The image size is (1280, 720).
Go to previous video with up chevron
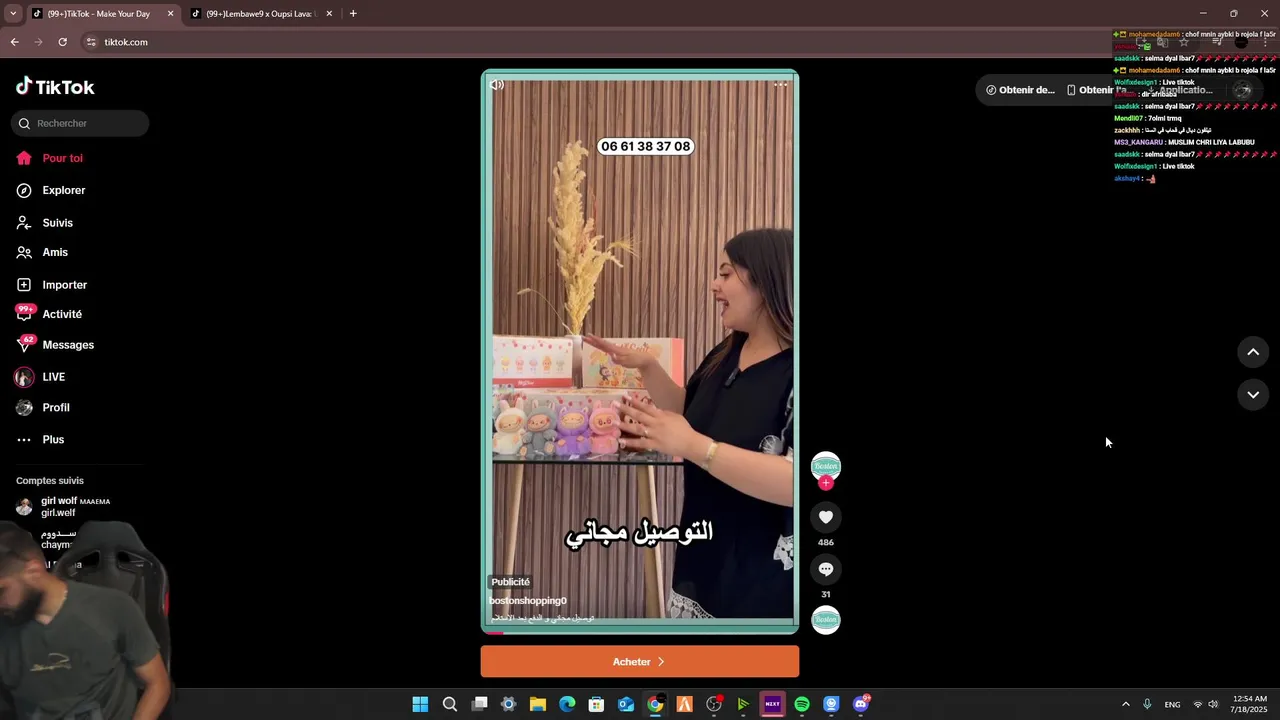click(1253, 352)
